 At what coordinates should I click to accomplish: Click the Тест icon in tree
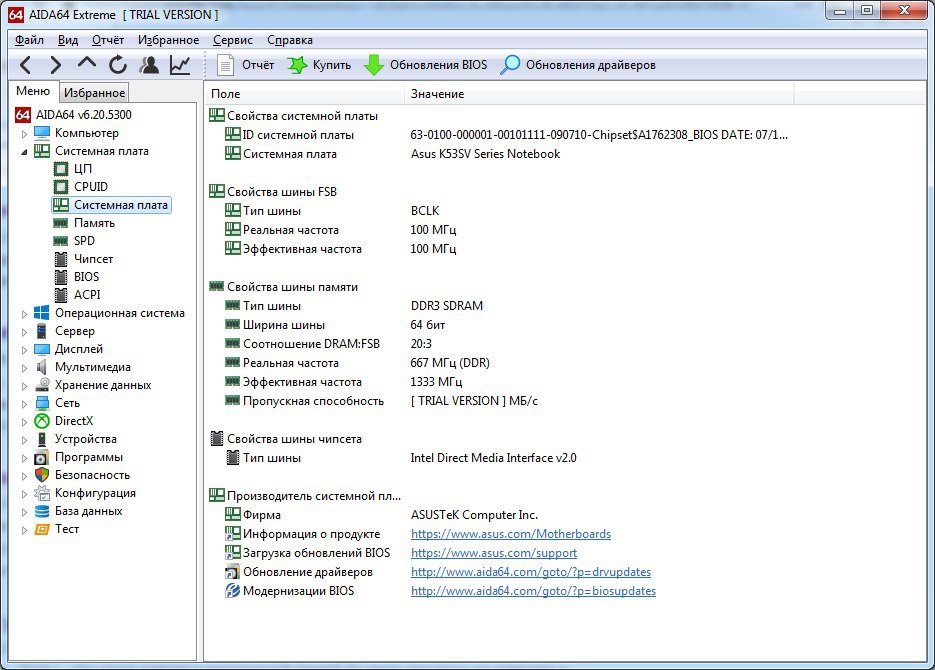(42, 529)
